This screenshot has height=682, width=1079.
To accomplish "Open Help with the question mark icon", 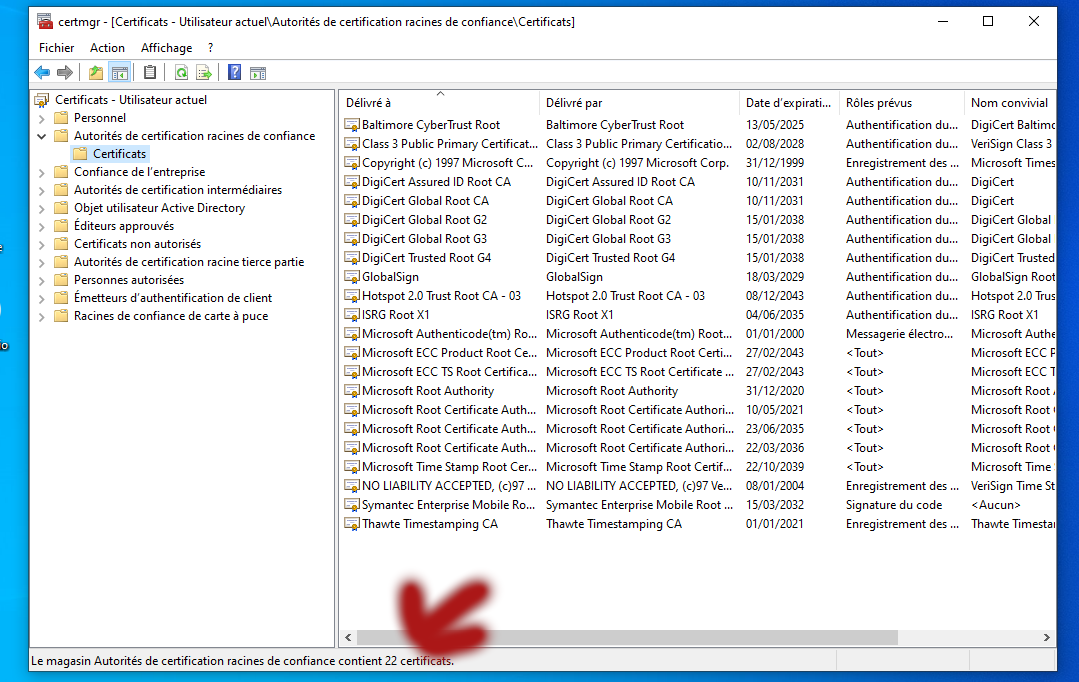I will point(234,72).
